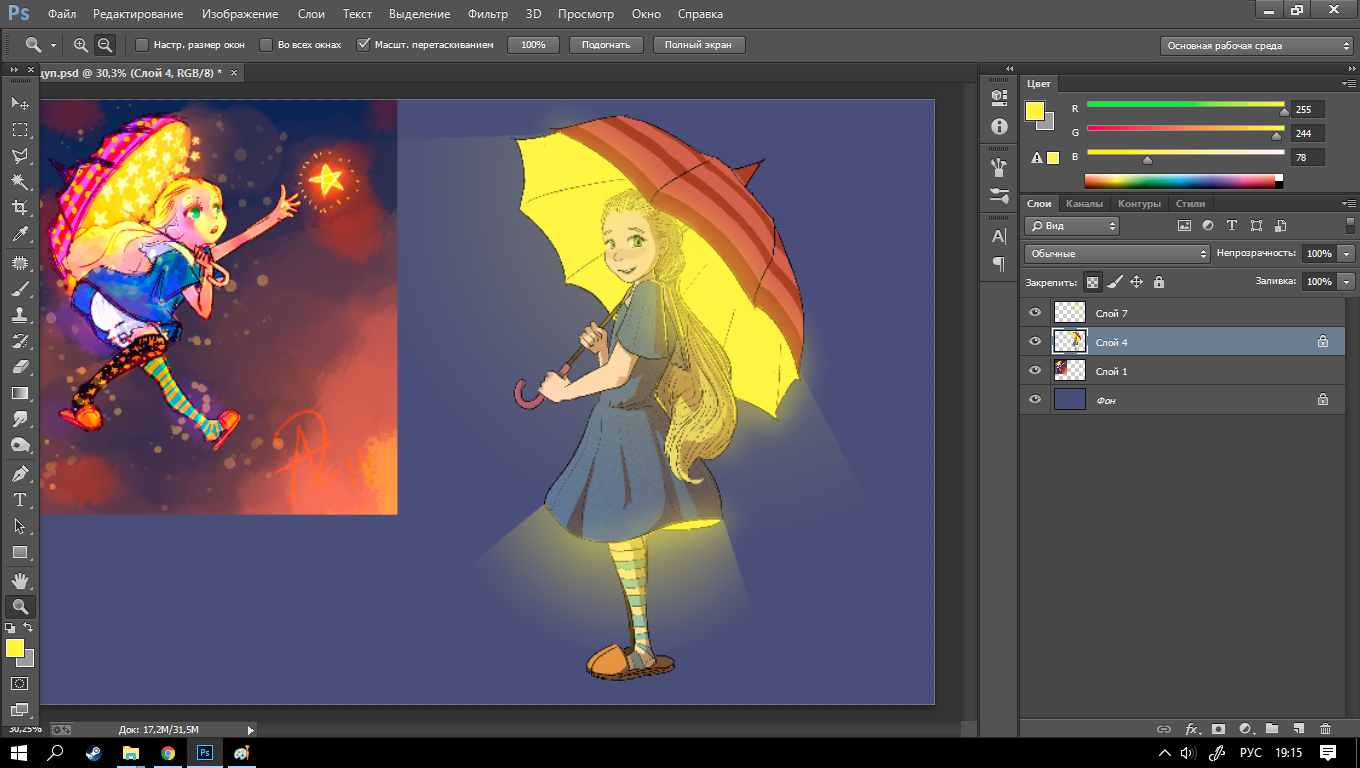The width and height of the screenshot is (1360, 768).
Task: Click the Полный экран button
Action: (699, 45)
